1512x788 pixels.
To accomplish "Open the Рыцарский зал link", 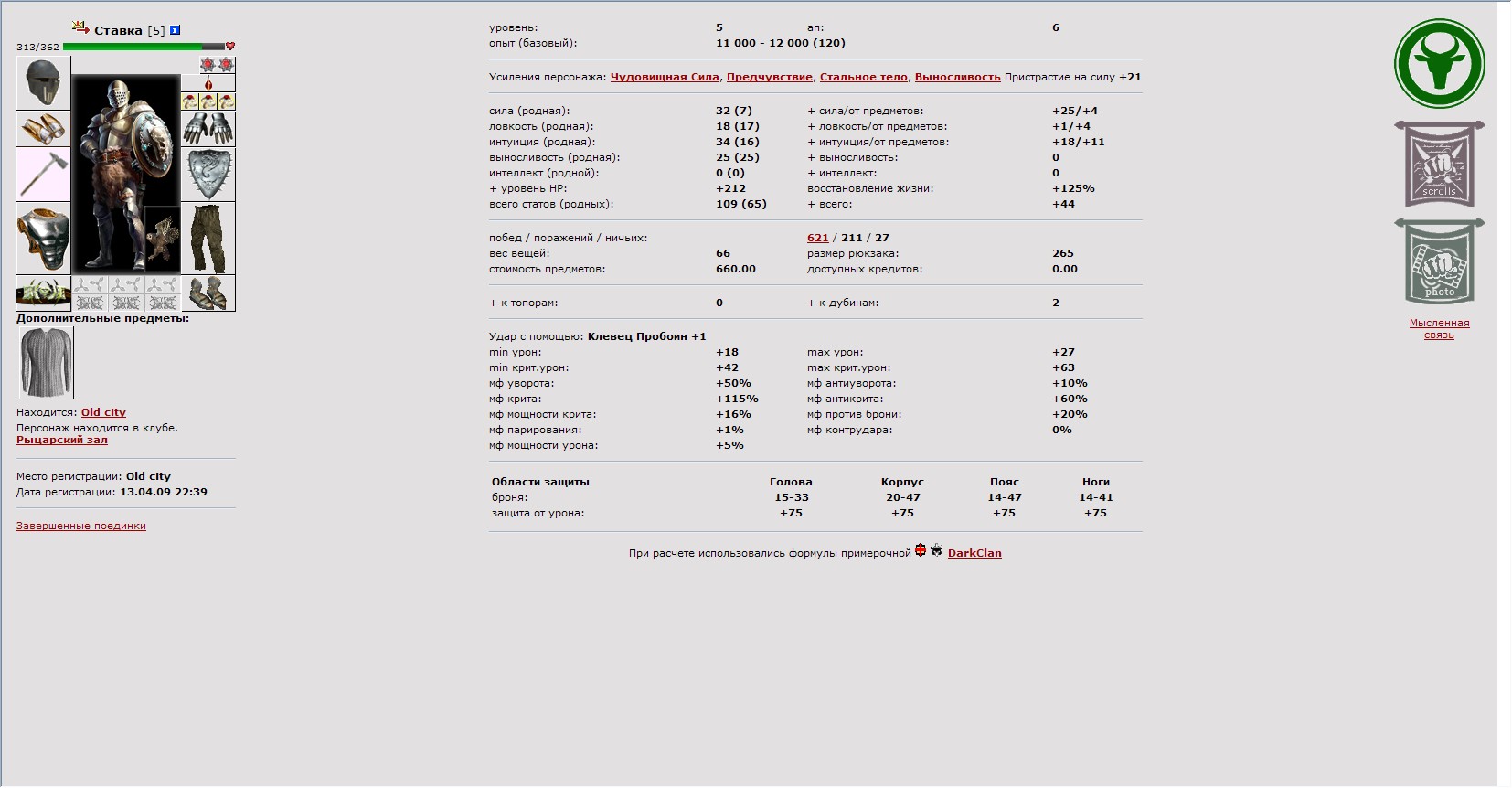I will pyautogui.click(x=62, y=440).
